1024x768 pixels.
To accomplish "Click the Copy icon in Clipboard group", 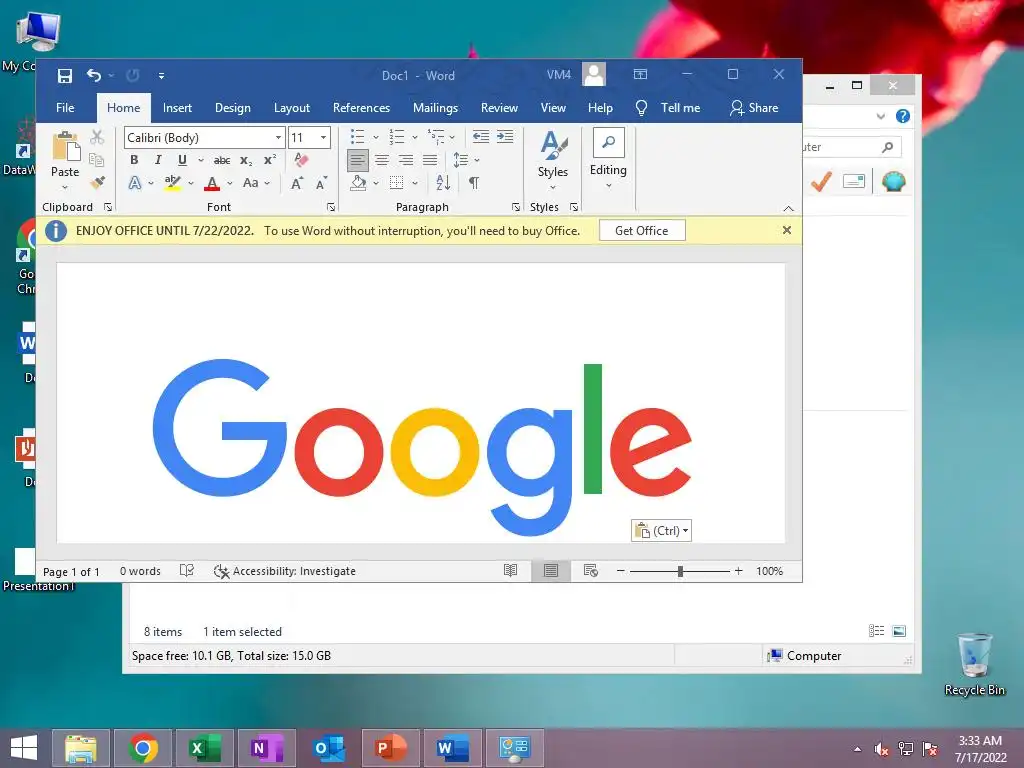I will click(97, 160).
